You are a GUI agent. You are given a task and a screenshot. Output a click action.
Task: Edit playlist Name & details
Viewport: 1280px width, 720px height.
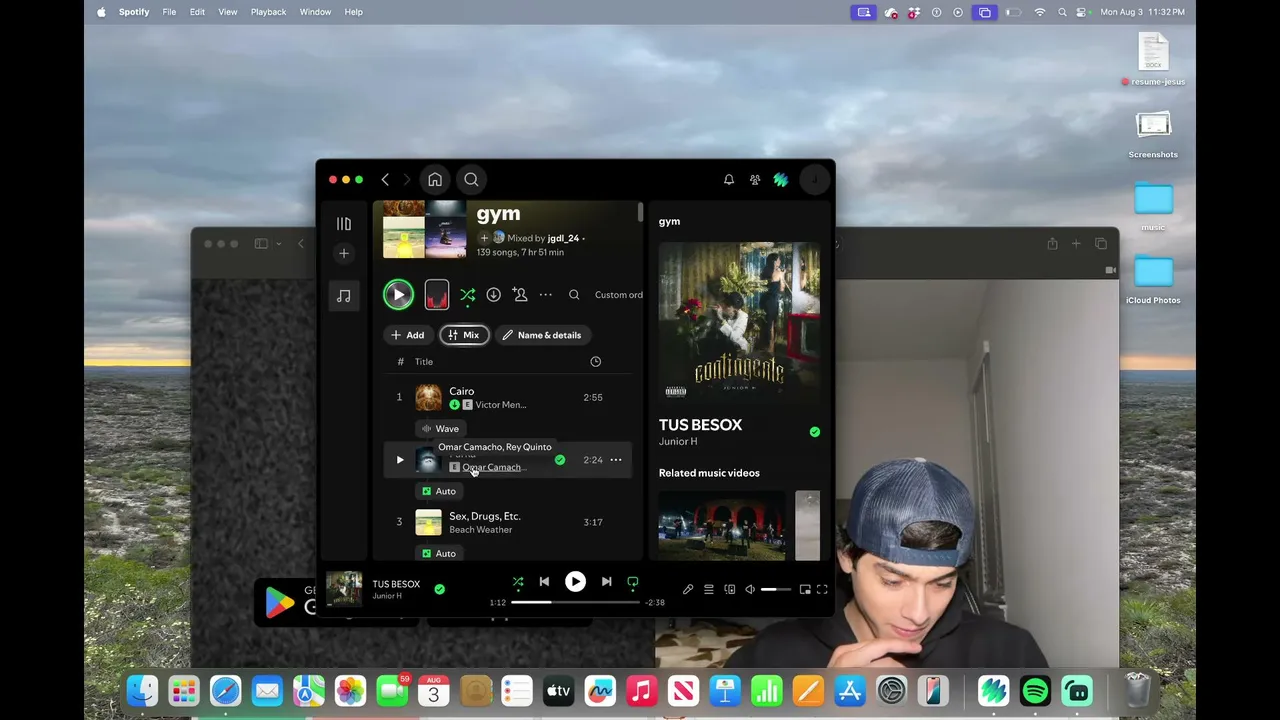tap(542, 335)
